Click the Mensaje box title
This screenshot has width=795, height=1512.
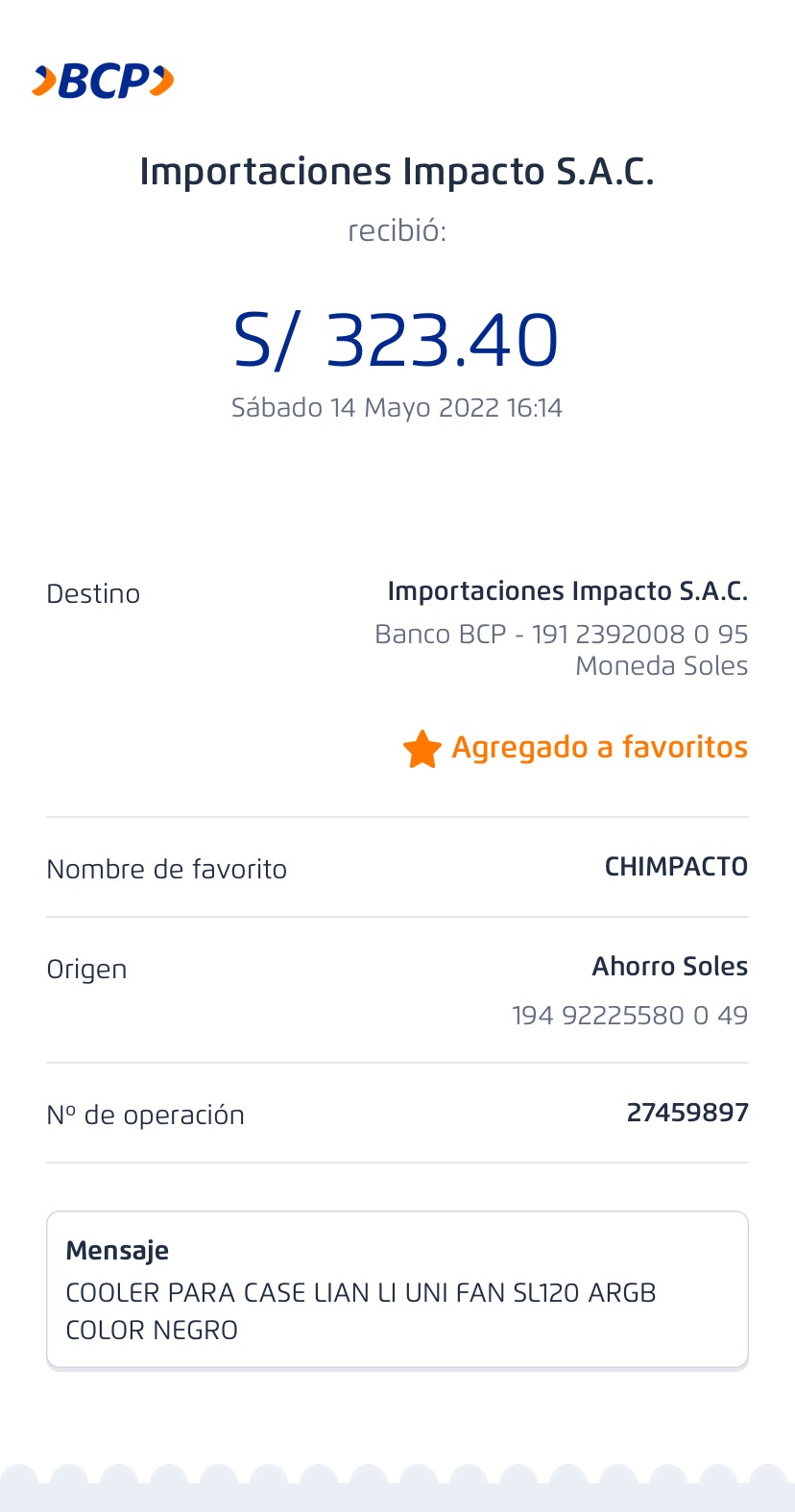(x=117, y=1250)
